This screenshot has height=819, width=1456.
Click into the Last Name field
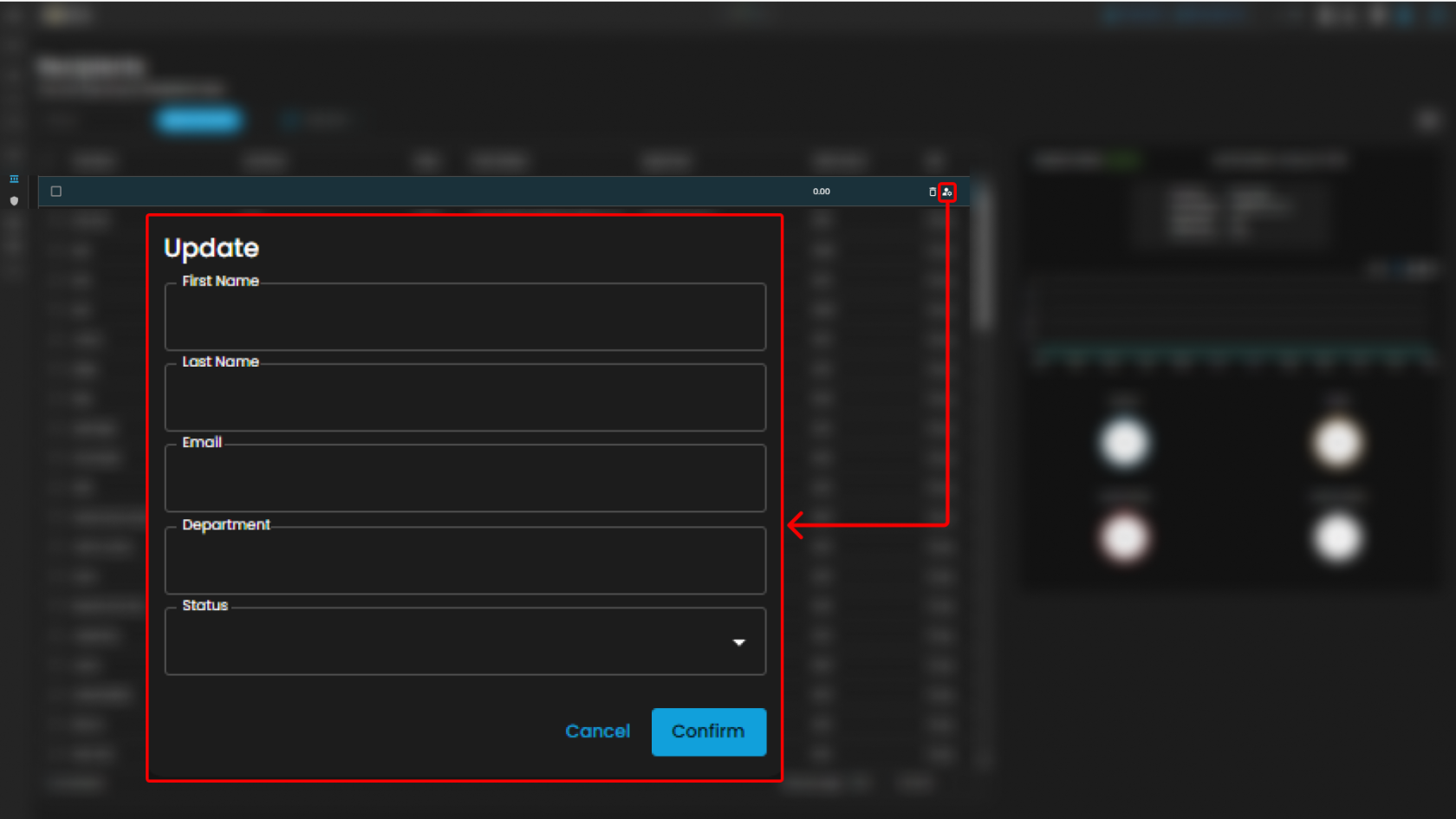click(x=465, y=398)
